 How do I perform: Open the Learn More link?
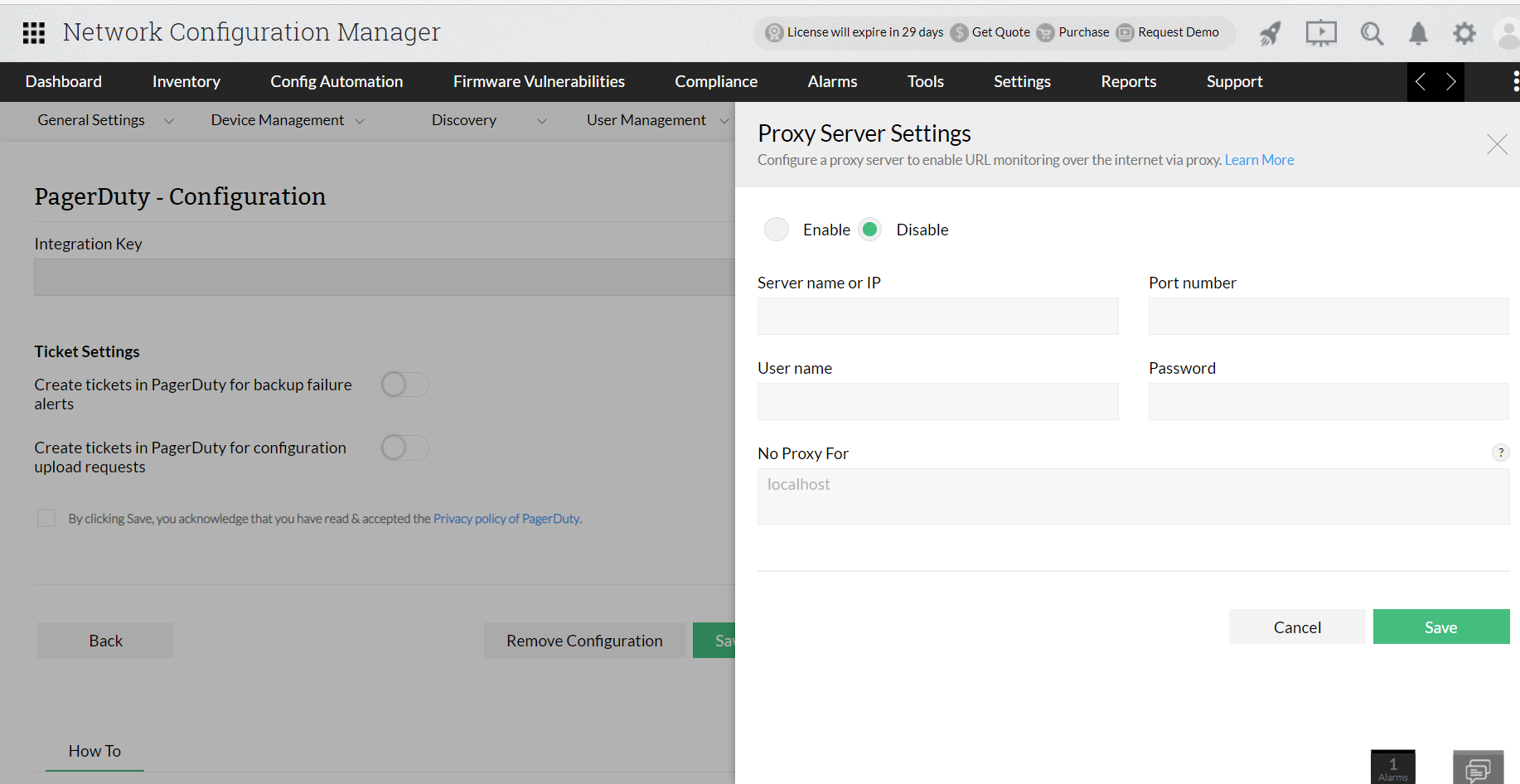tap(1259, 160)
